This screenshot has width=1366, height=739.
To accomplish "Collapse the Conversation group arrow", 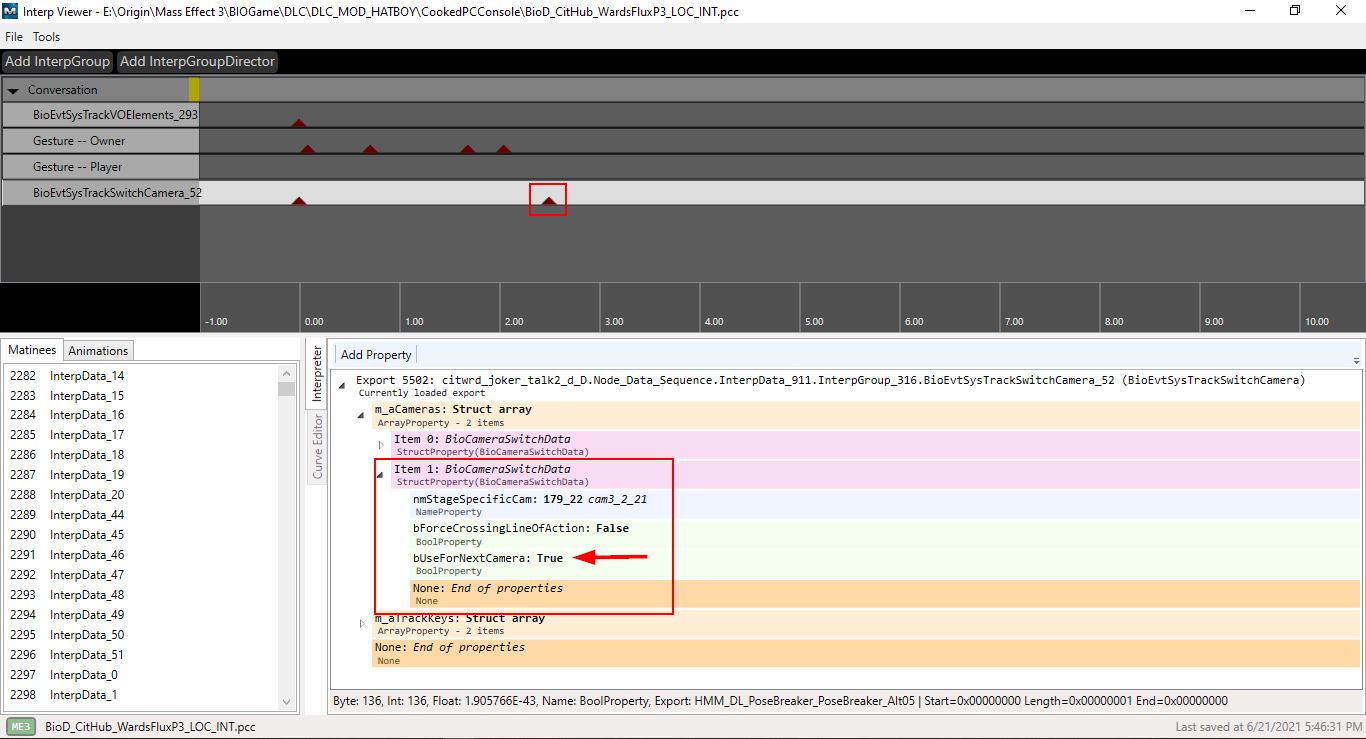I will pyautogui.click(x=13, y=90).
